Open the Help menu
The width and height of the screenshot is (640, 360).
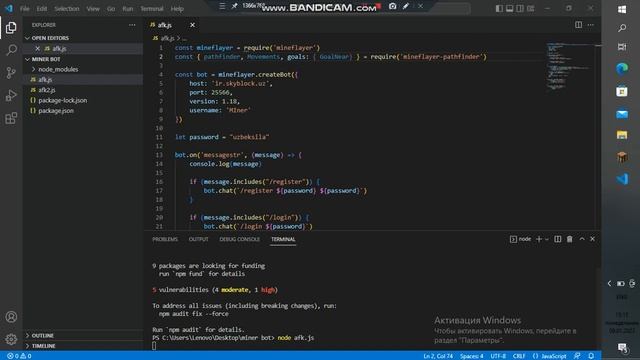[177, 9]
